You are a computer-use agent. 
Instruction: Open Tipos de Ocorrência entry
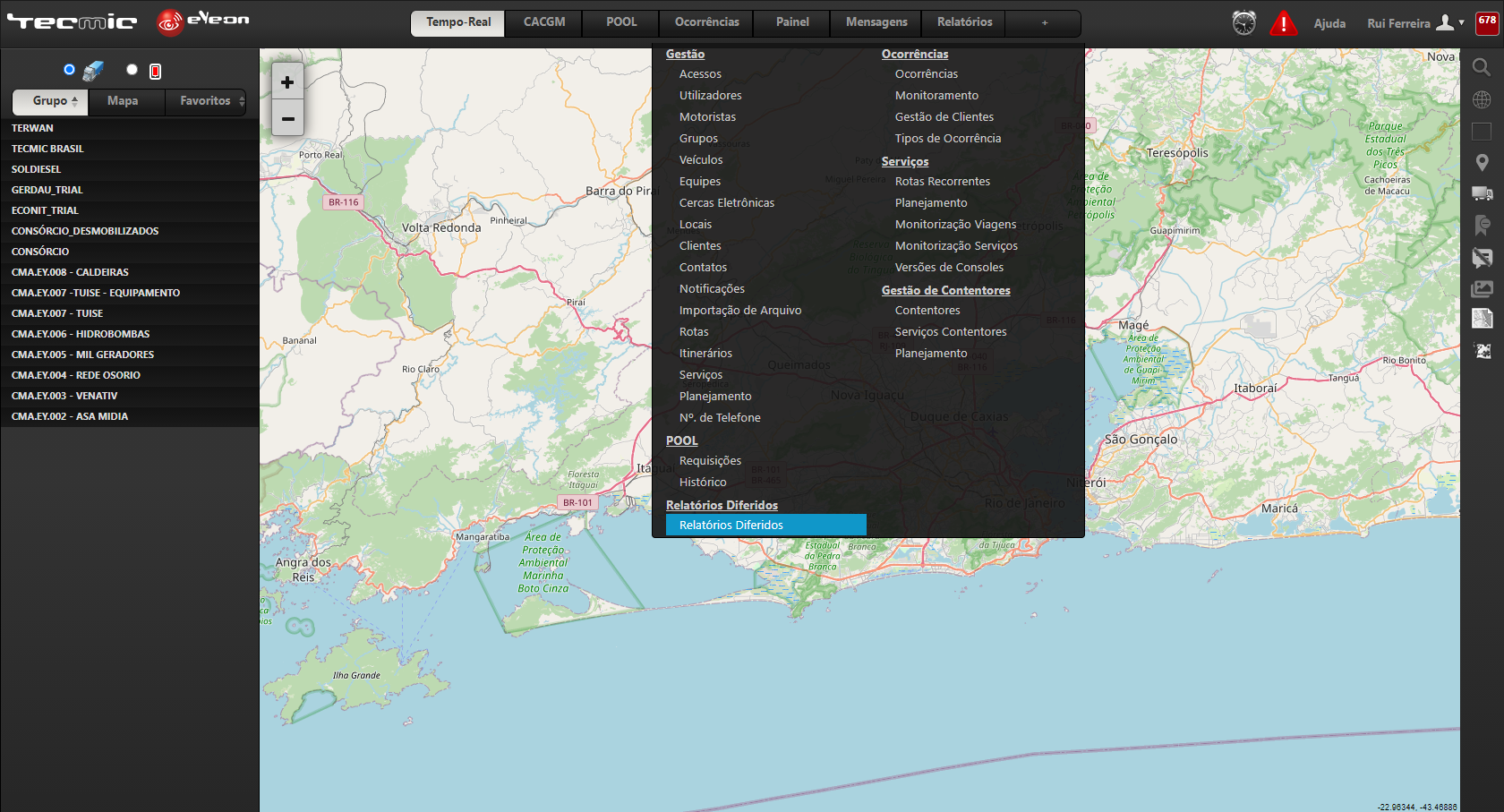point(948,139)
